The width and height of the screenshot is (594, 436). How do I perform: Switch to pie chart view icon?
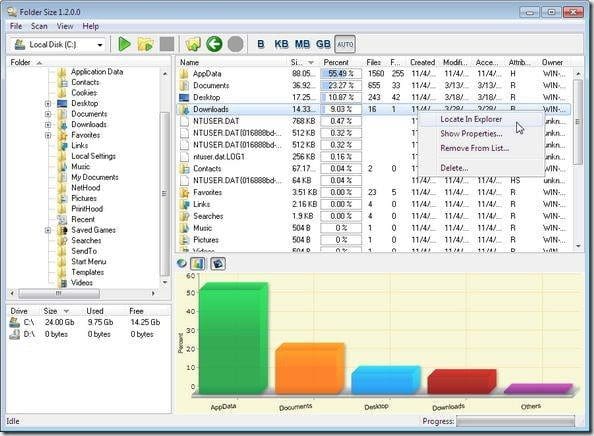pos(182,263)
